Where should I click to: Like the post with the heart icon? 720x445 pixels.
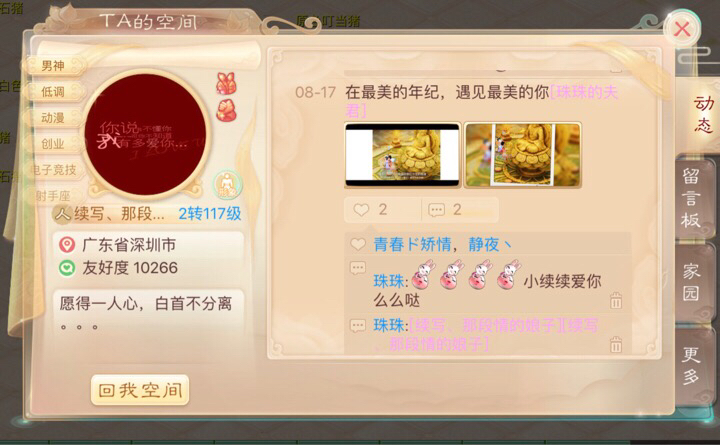coord(361,210)
